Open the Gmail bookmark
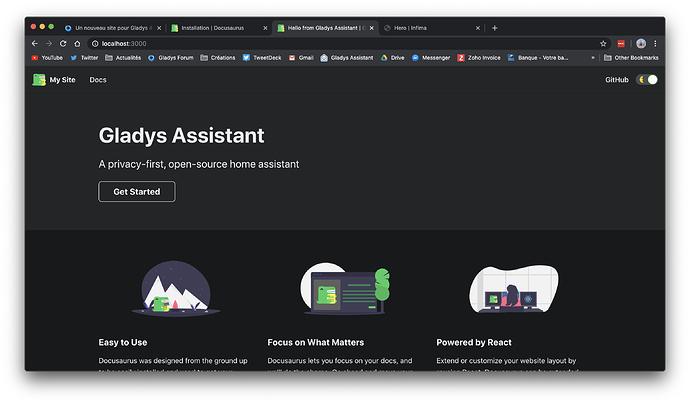Image resolution: width=690 pixels, height=404 pixels. [301, 58]
